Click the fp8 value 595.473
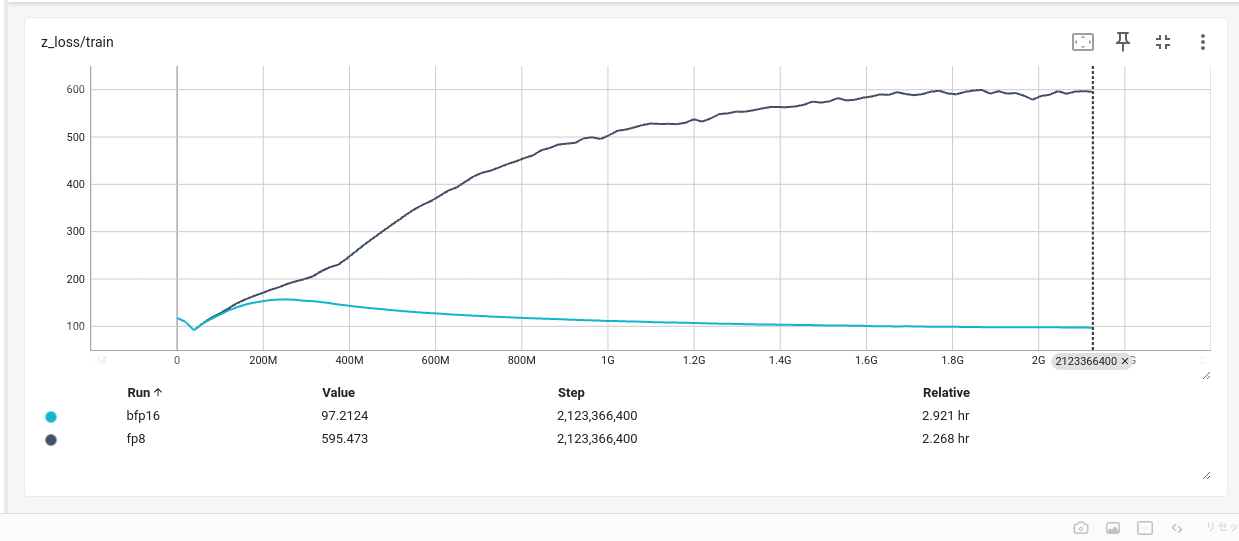The height and width of the screenshot is (541, 1239). (x=345, y=439)
